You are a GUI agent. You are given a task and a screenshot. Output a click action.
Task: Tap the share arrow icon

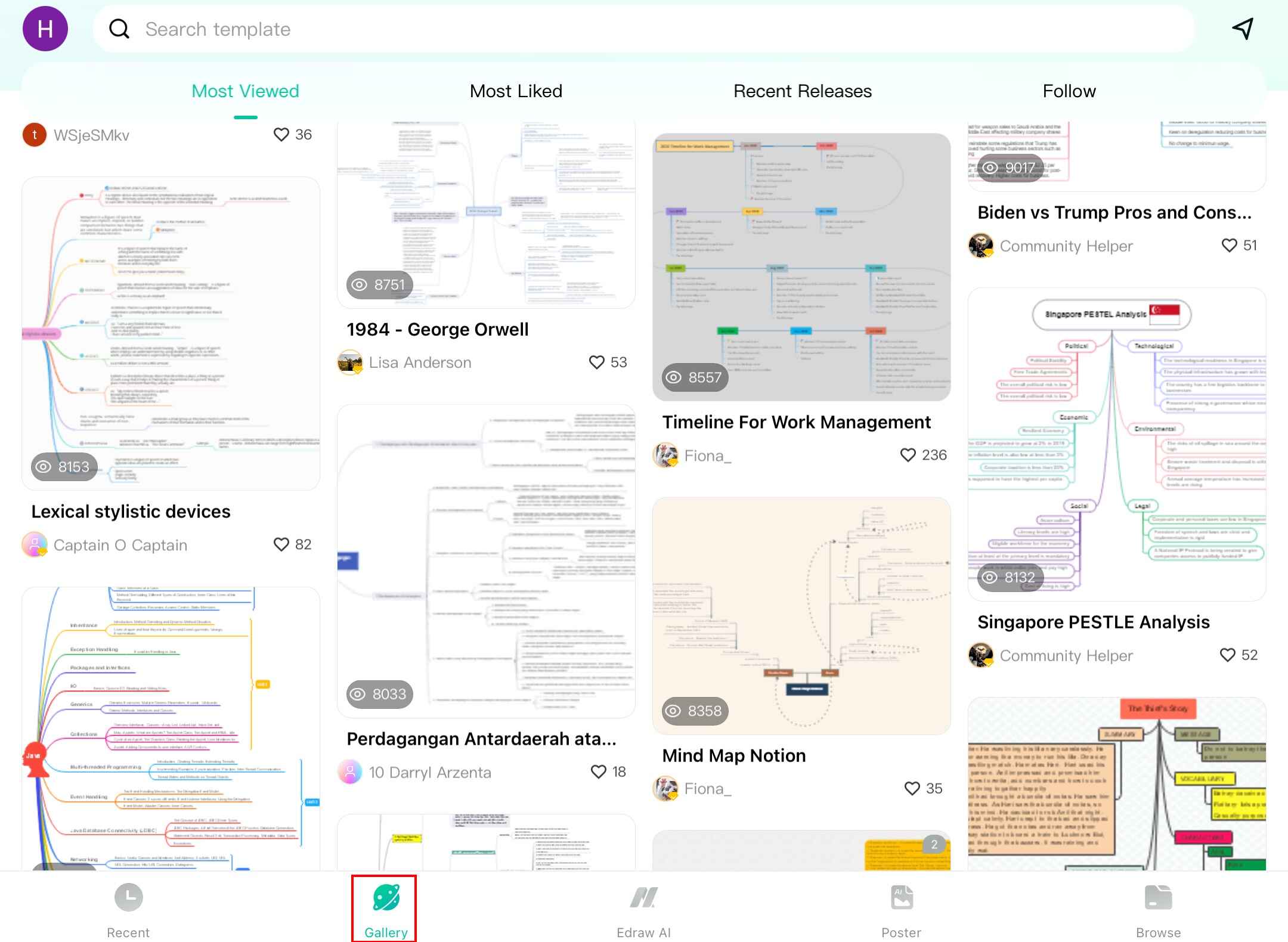click(x=1243, y=29)
